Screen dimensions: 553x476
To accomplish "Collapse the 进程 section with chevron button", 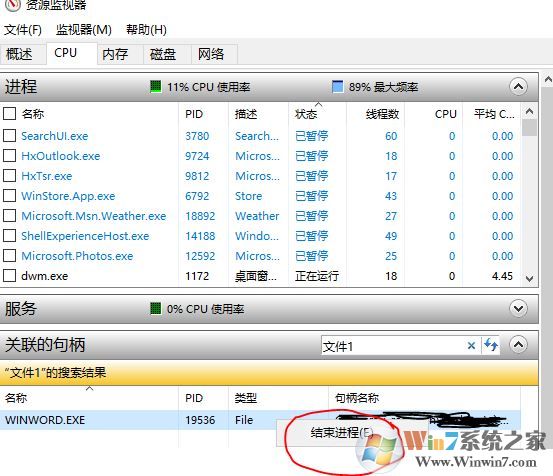I will 518,86.
